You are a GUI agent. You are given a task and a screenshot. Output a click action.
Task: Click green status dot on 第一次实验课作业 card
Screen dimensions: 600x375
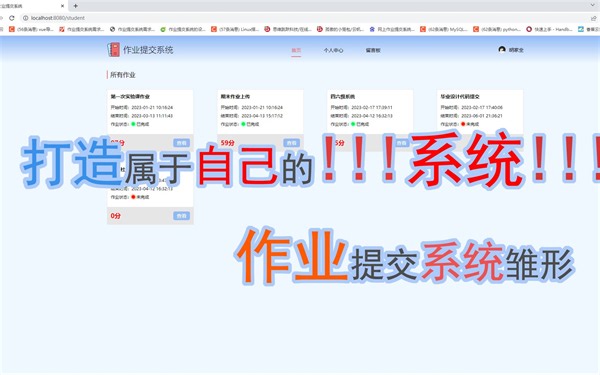(x=133, y=124)
